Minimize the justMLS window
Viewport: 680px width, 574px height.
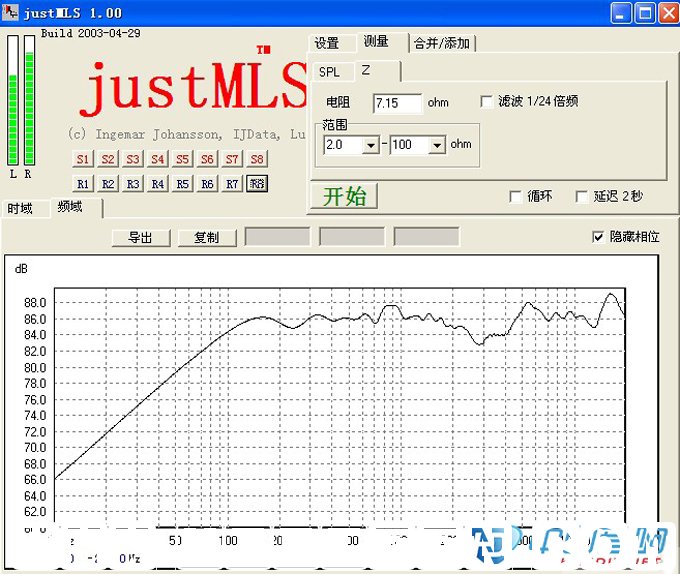[x=621, y=13]
